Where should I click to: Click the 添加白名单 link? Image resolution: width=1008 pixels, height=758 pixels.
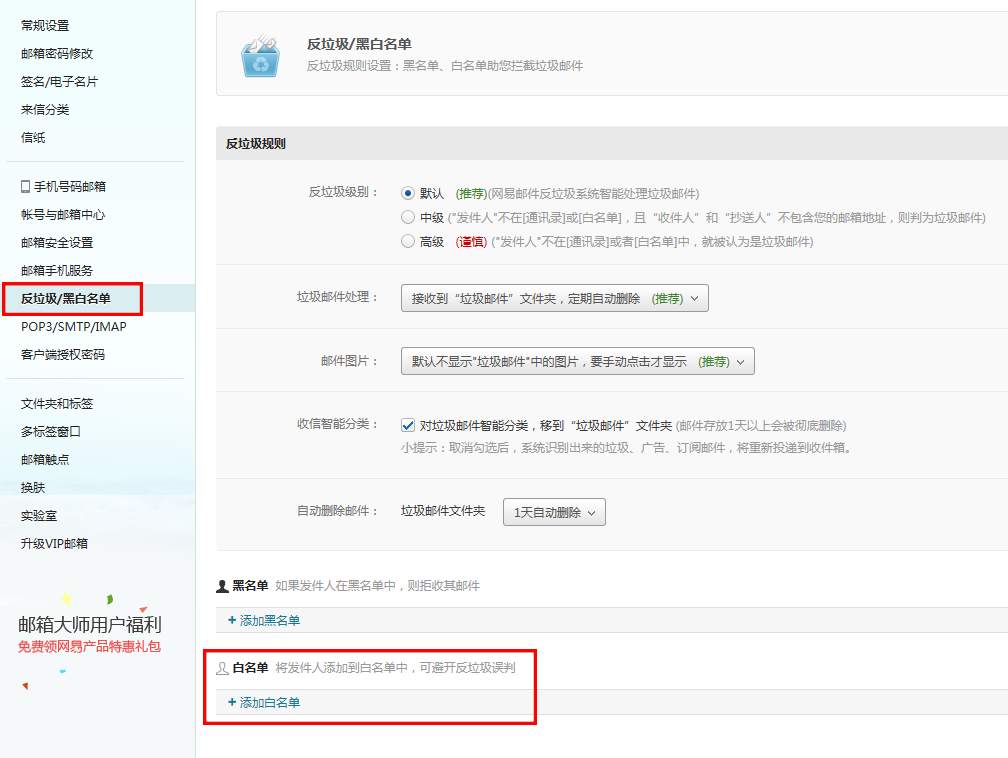(270, 703)
